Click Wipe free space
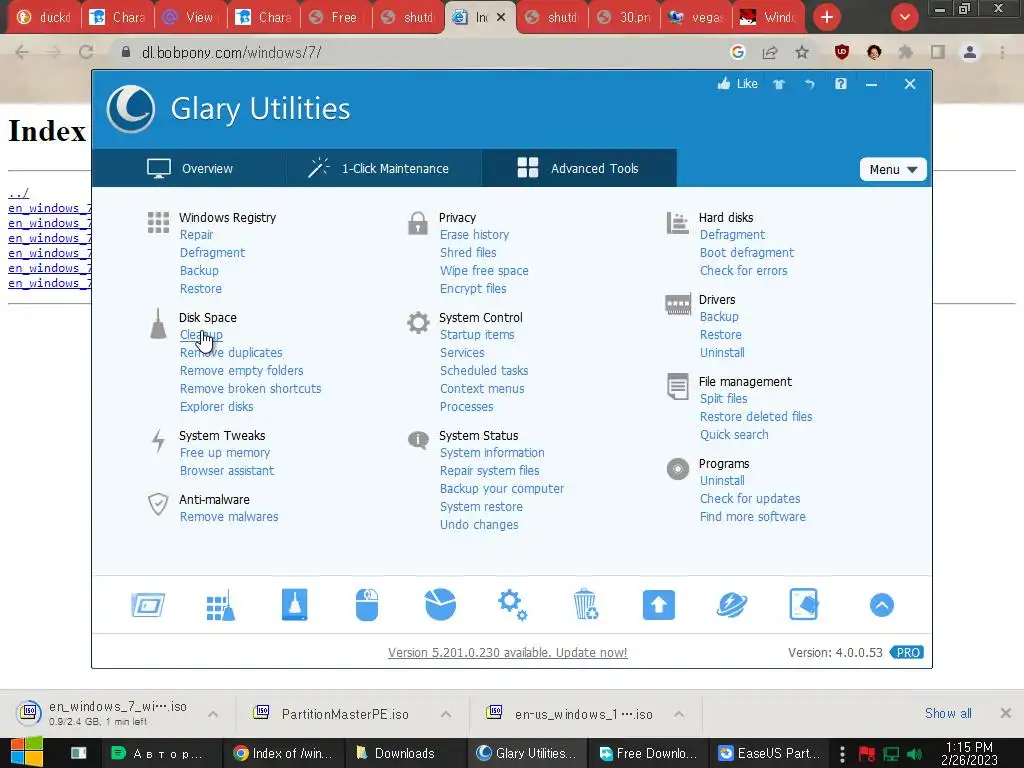Screen dimensions: 1024x768 [484, 270]
